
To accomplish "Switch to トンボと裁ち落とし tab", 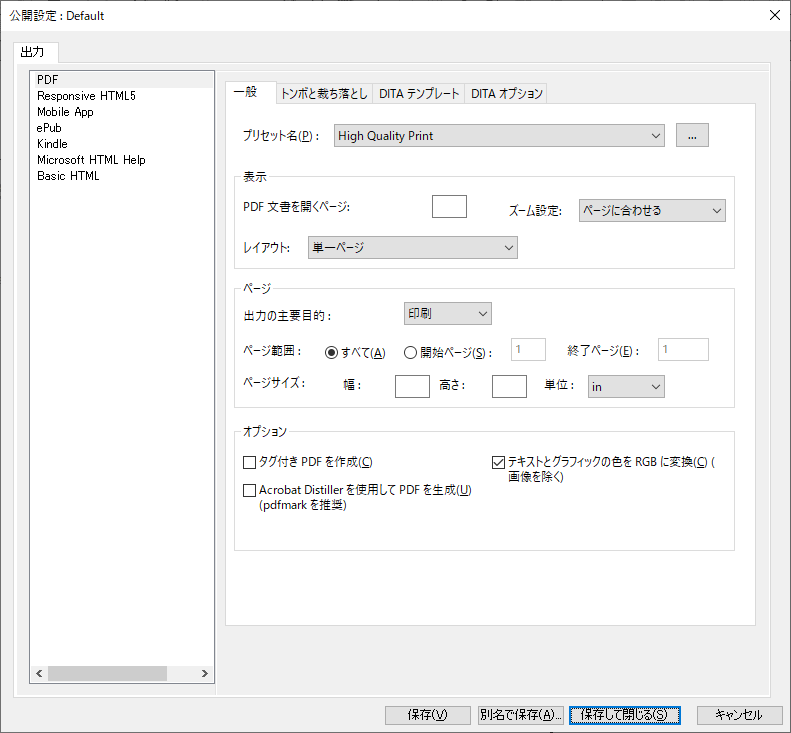I will [323, 93].
